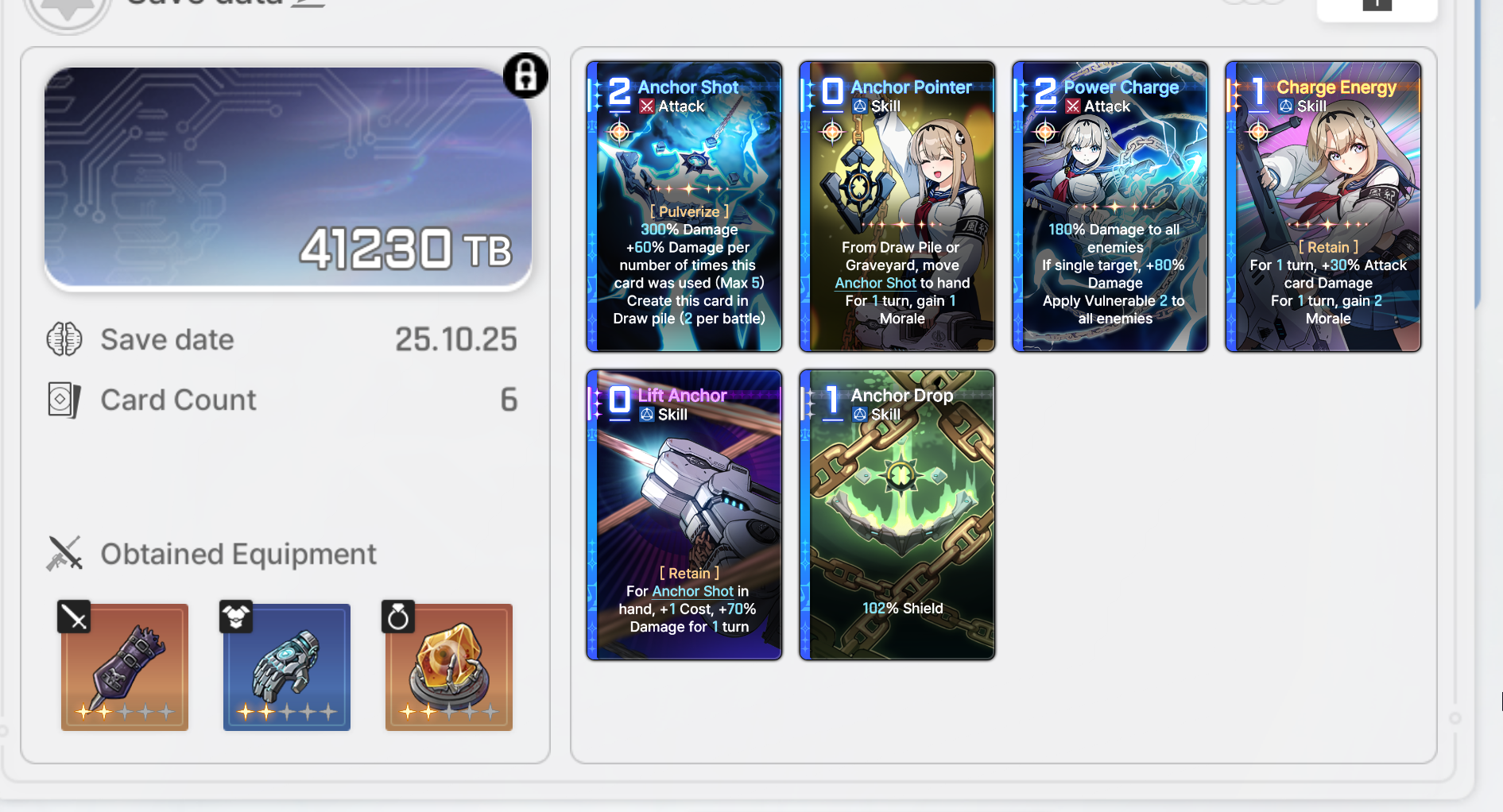Click the Anchor Shot link on Lift Anchor card
1503x812 pixels.
692,591
